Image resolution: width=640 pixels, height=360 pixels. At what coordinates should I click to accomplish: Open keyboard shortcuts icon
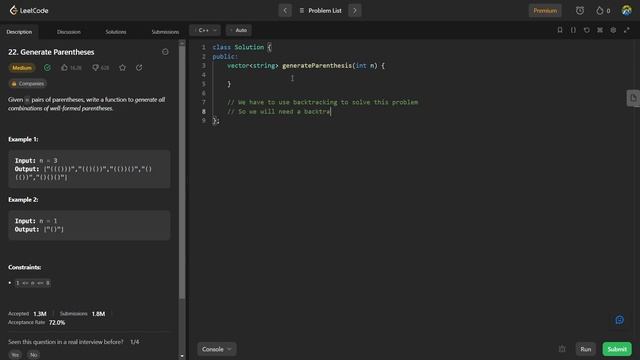600,30
